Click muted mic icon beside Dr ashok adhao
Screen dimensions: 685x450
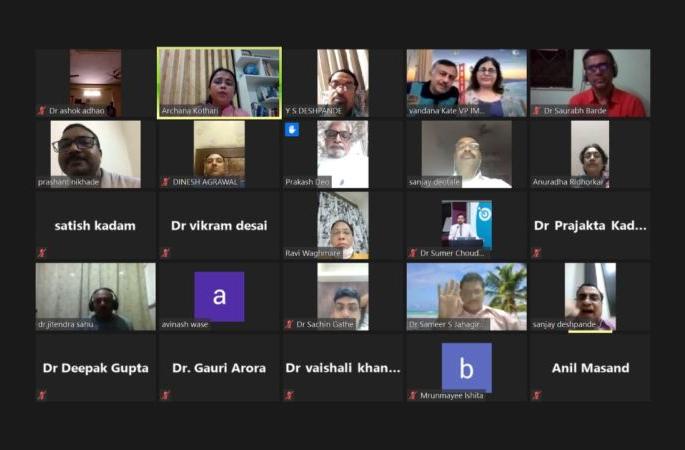[42, 111]
